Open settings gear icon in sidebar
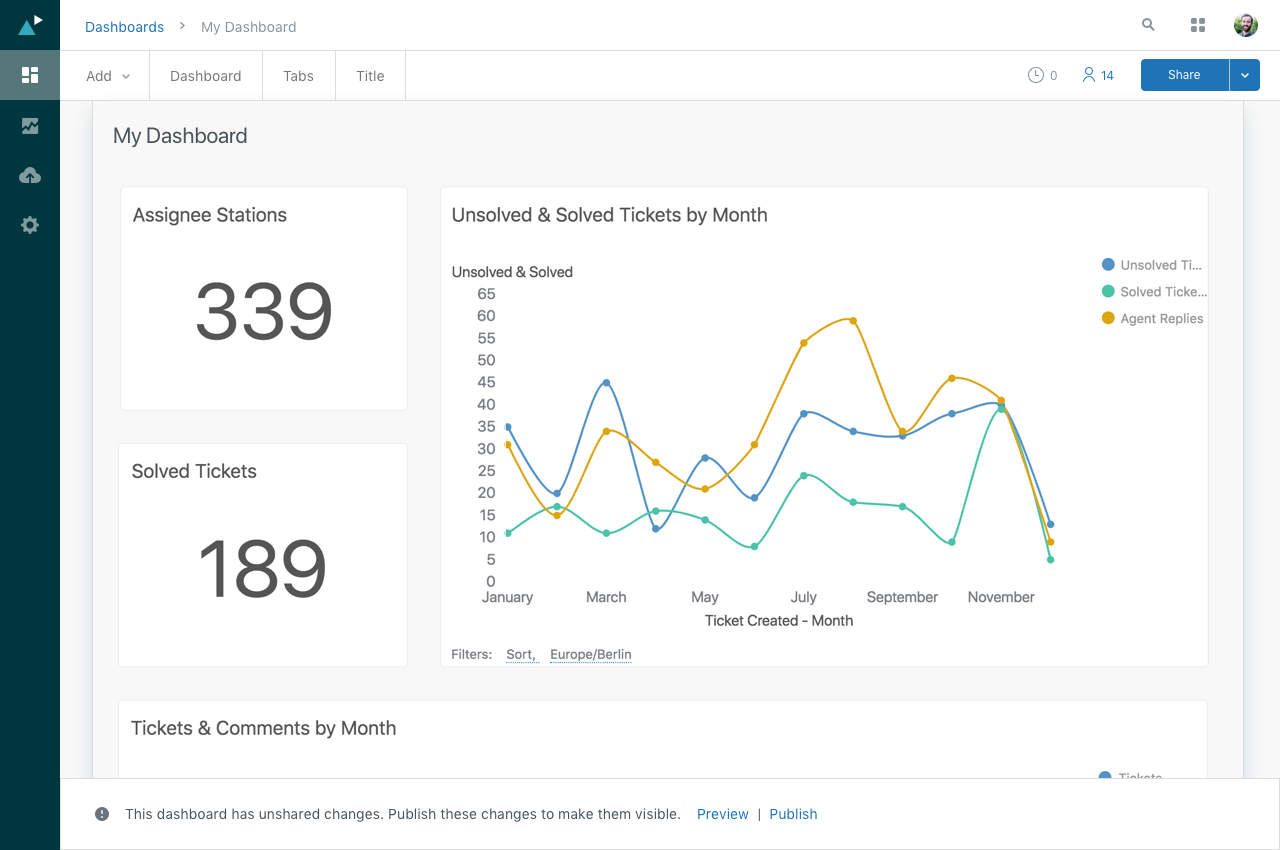The image size is (1280, 850). point(30,226)
